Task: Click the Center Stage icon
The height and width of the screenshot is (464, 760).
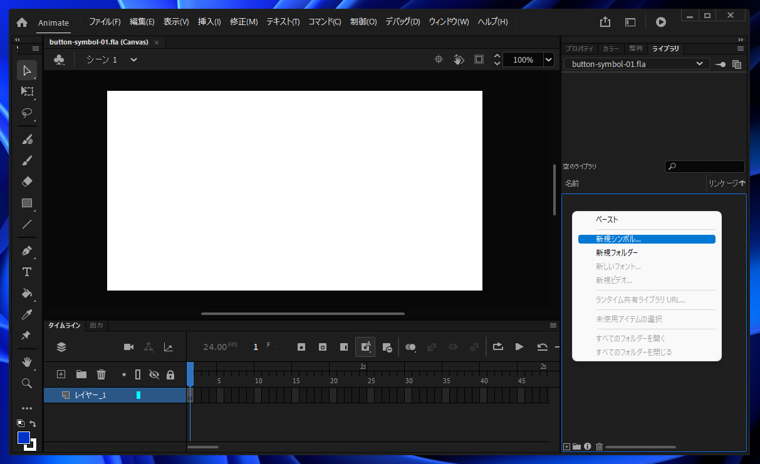Action: pyautogui.click(x=438, y=59)
